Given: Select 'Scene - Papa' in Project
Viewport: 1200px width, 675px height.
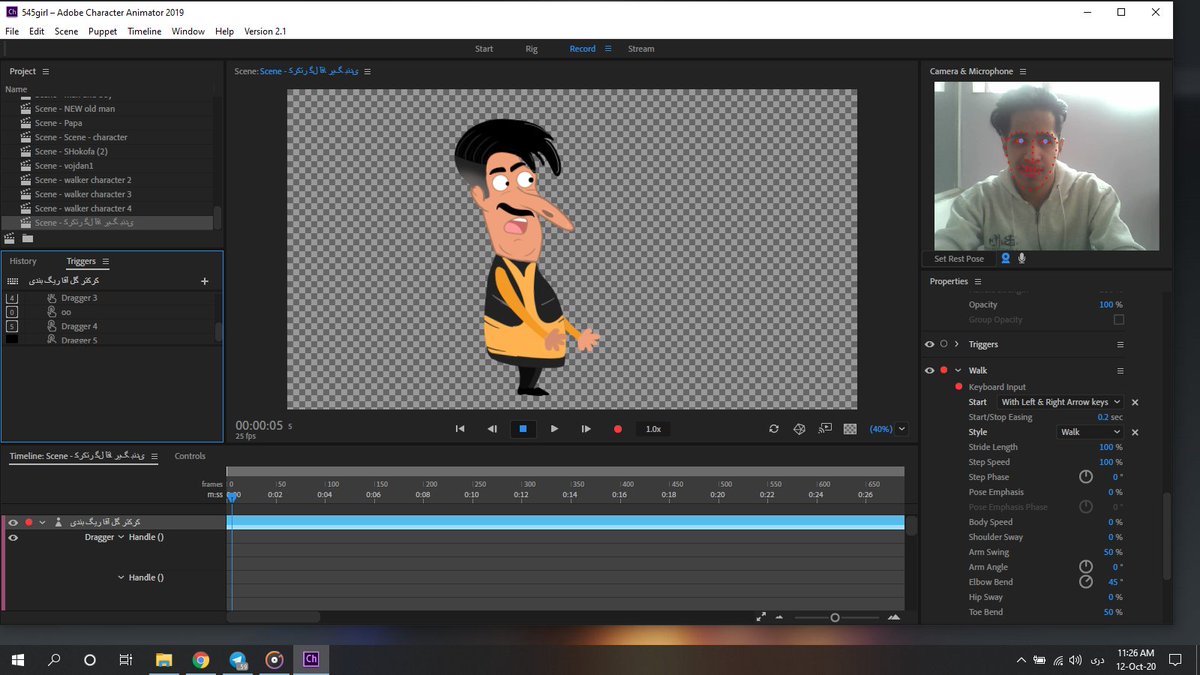Looking at the screenshot, I should pyautogui.click(x=58, y=123).
